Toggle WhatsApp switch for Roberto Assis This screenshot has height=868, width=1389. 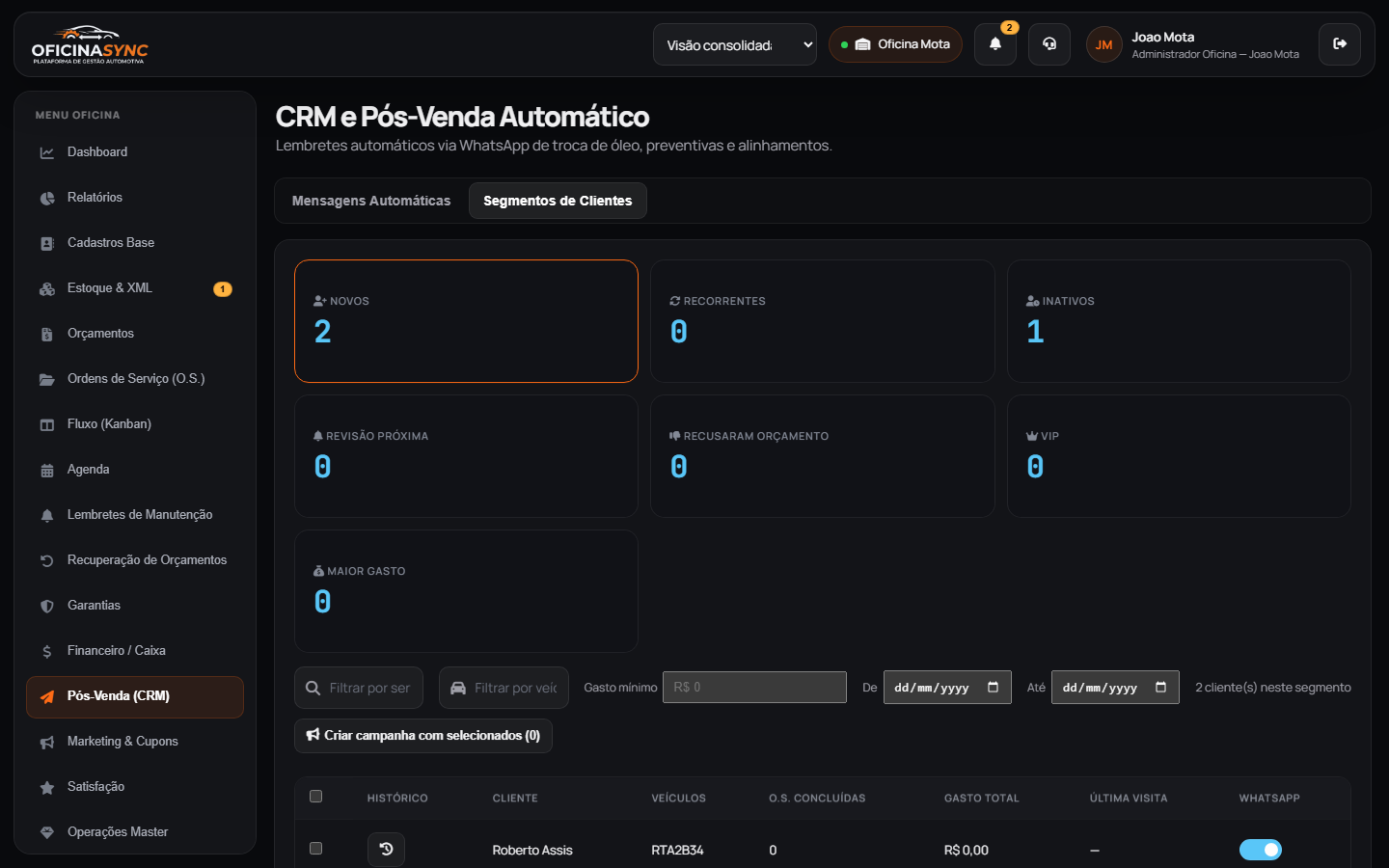pos(1261,850)
